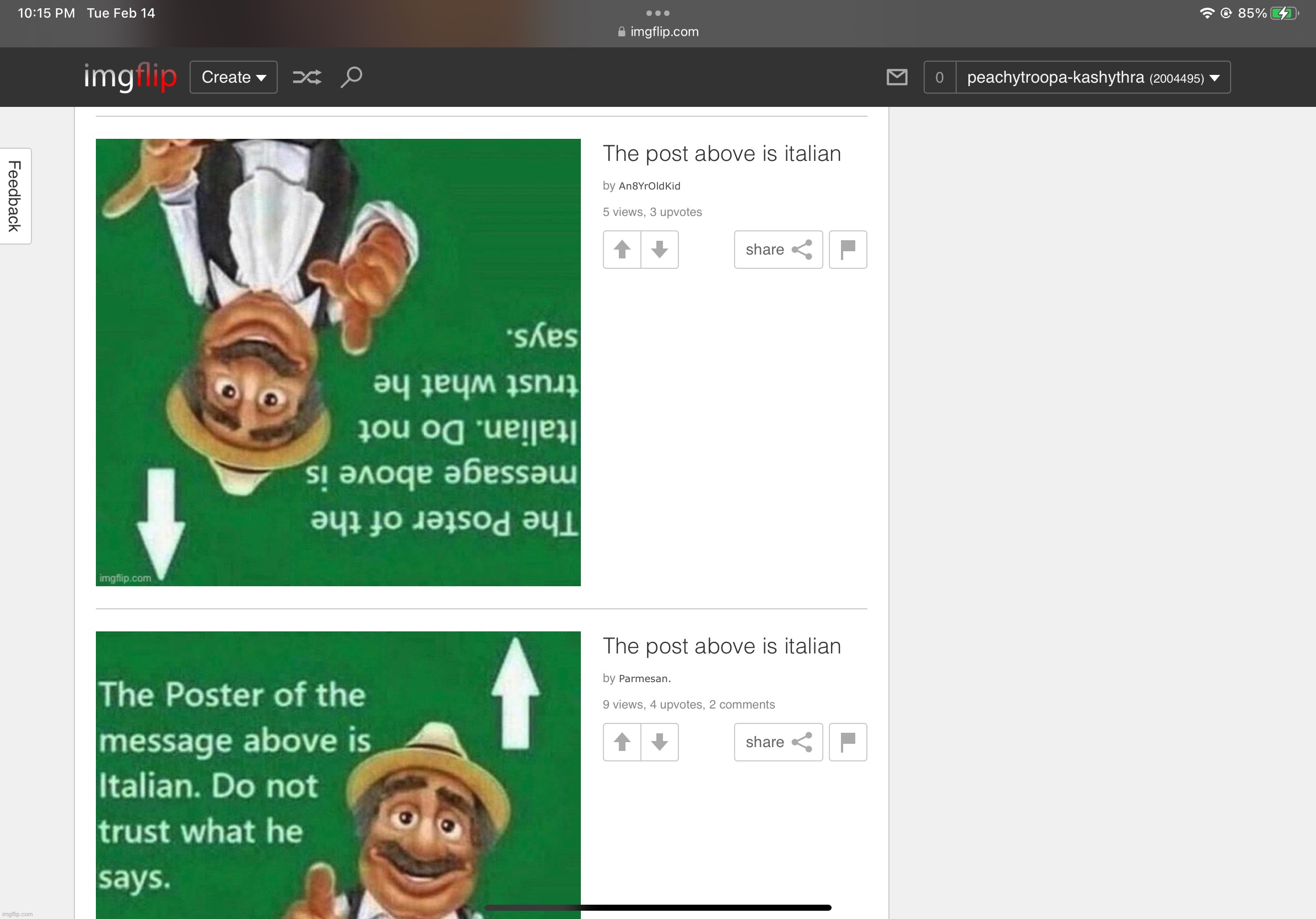Share the post by Parmesan.

pos(778,742)
